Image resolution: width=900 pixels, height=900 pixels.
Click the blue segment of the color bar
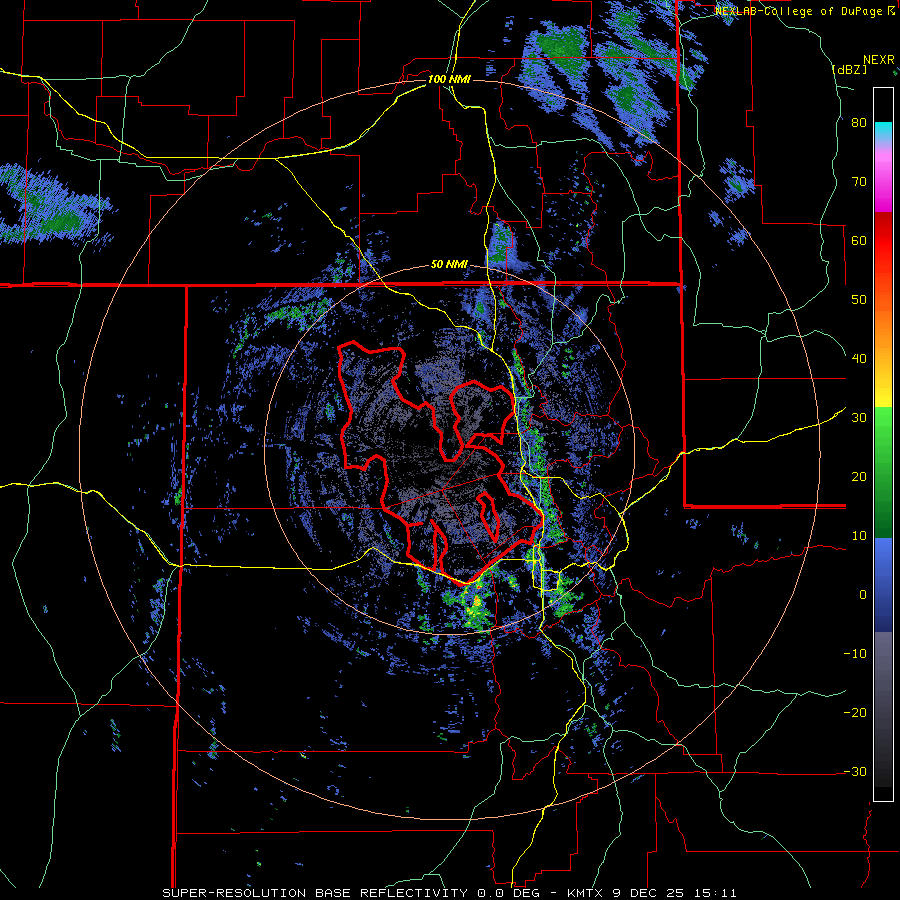(x=883, y=585)
